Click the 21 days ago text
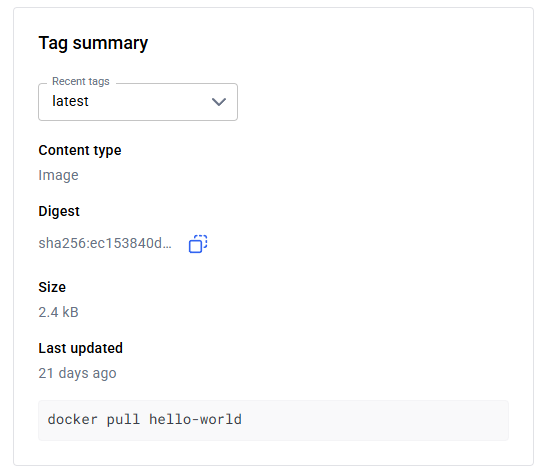The image size is (549, 472). coord(77,373)
